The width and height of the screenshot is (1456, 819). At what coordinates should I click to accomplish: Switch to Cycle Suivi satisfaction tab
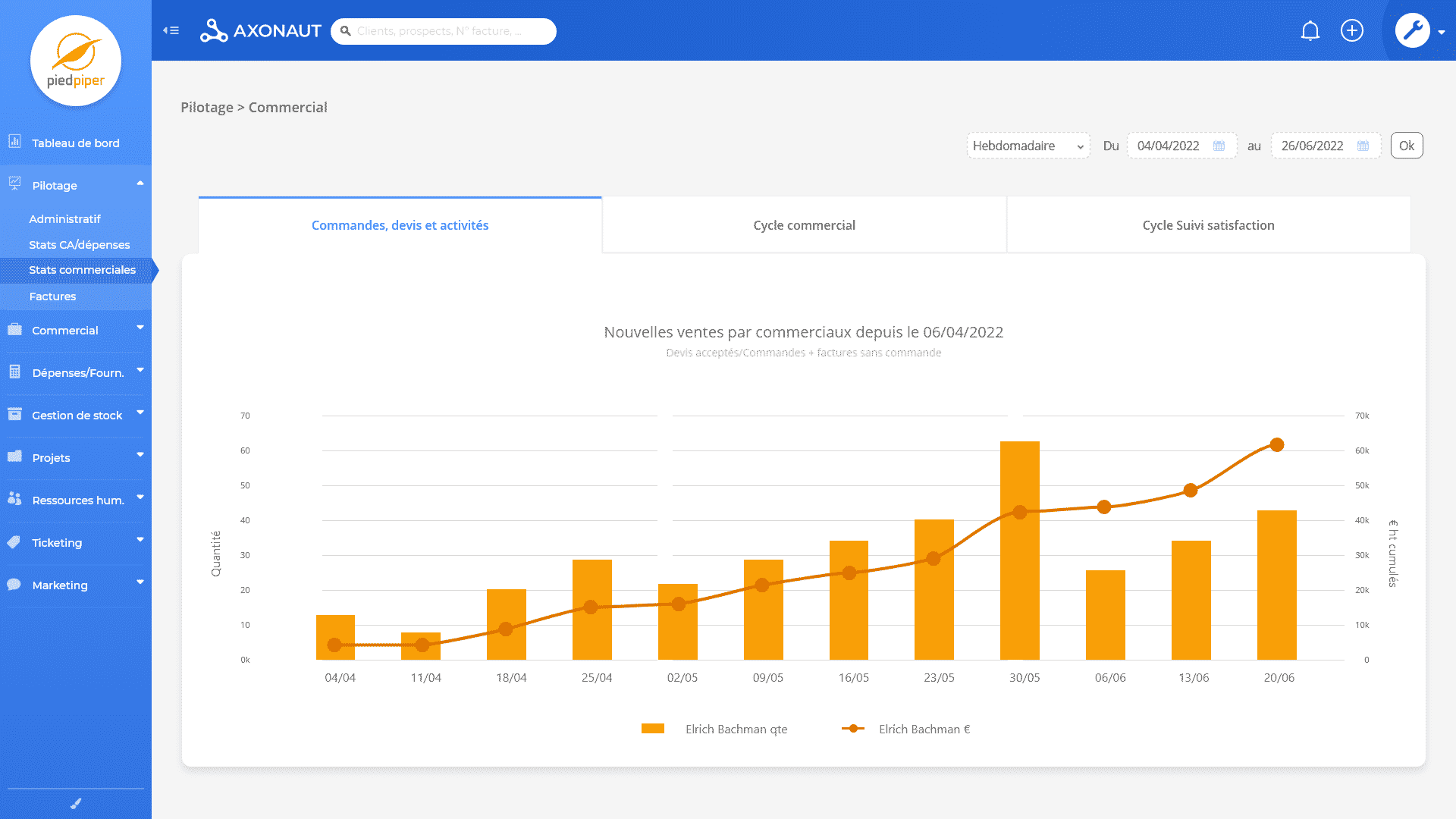[1208, 225]
